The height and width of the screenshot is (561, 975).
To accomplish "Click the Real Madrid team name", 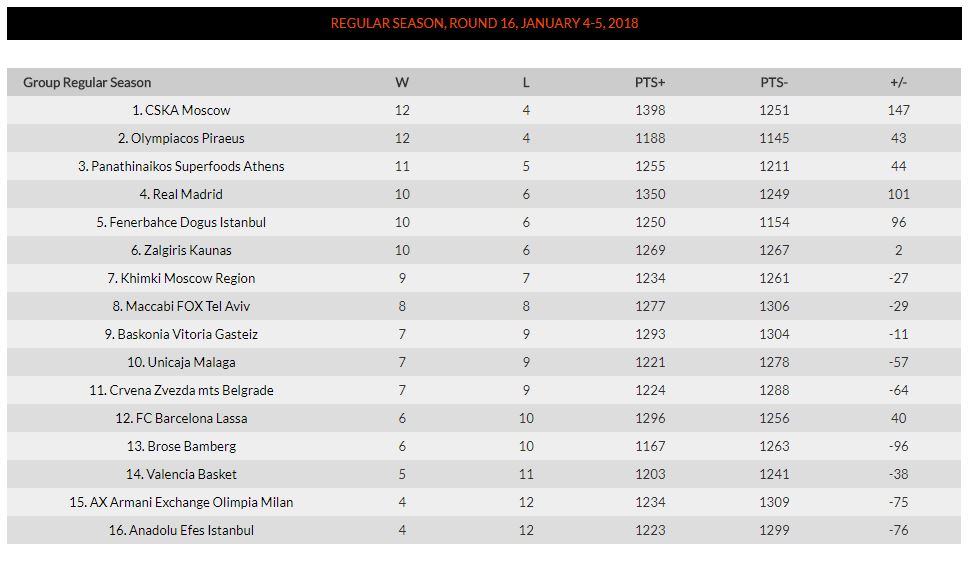I will 181,194.
